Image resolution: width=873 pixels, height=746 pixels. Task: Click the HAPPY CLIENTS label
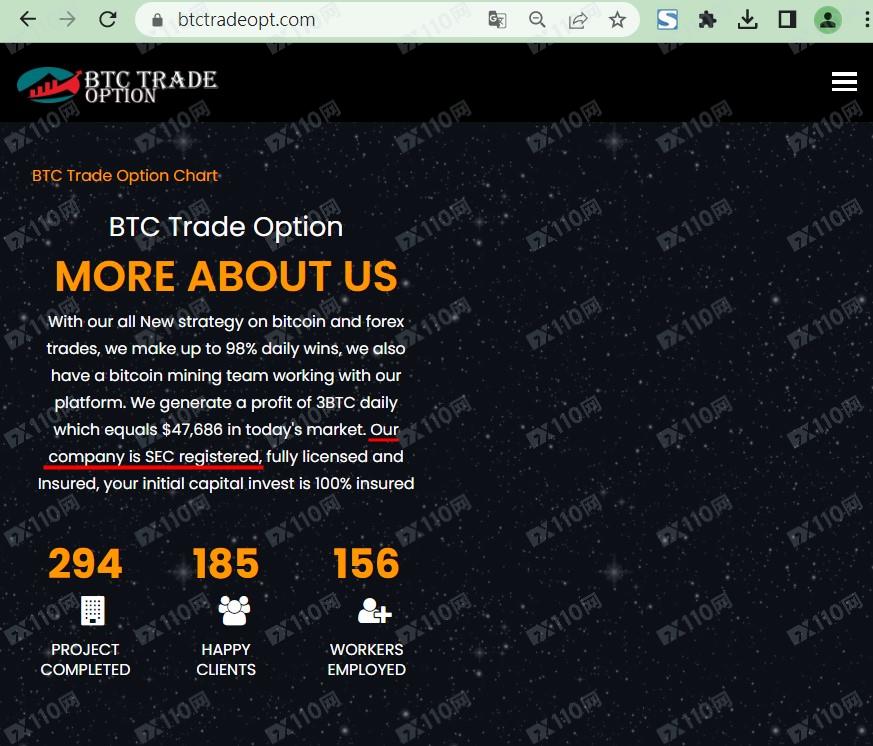[226, 659]
